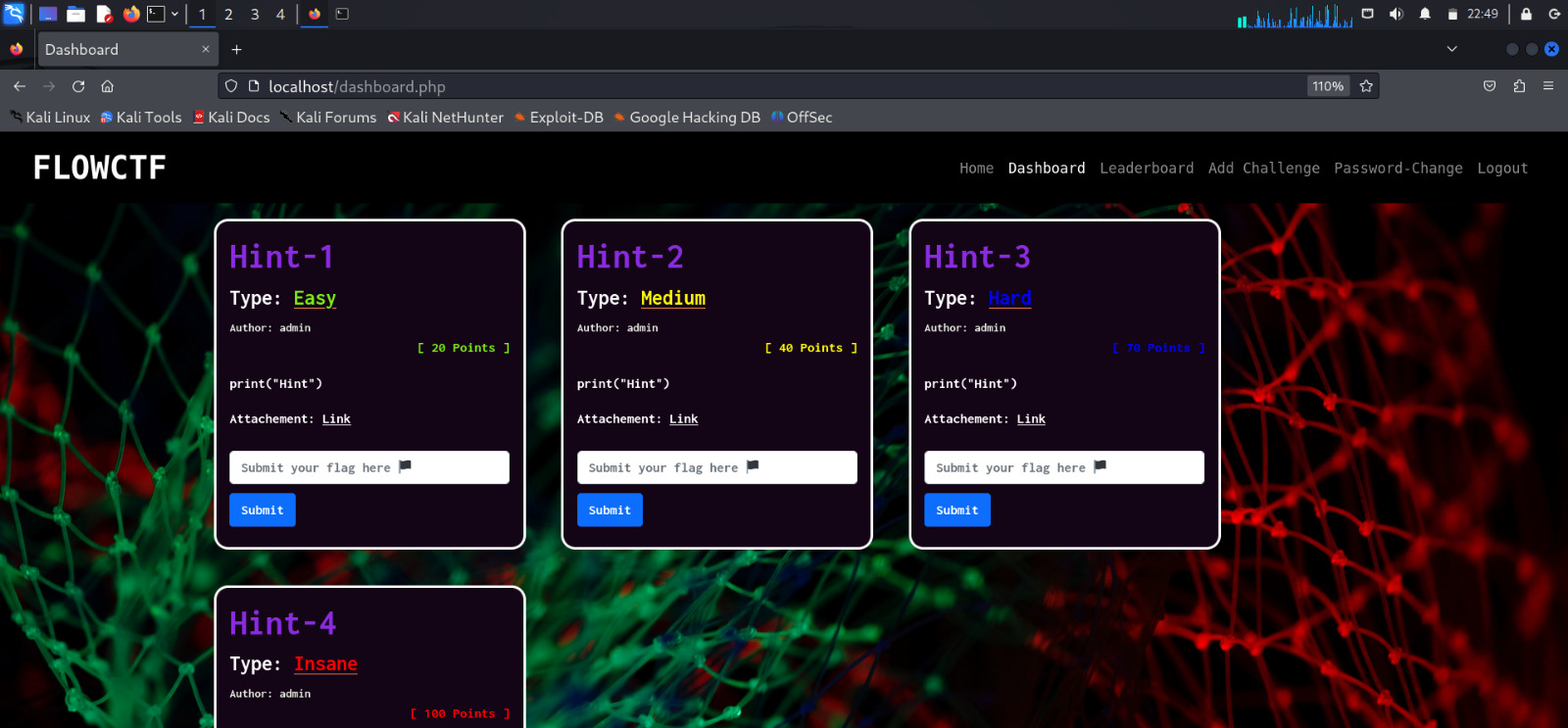Click the site shield tracking protection icon
1568x728 pixels.
pyautogui.click(x=231, y=86)
